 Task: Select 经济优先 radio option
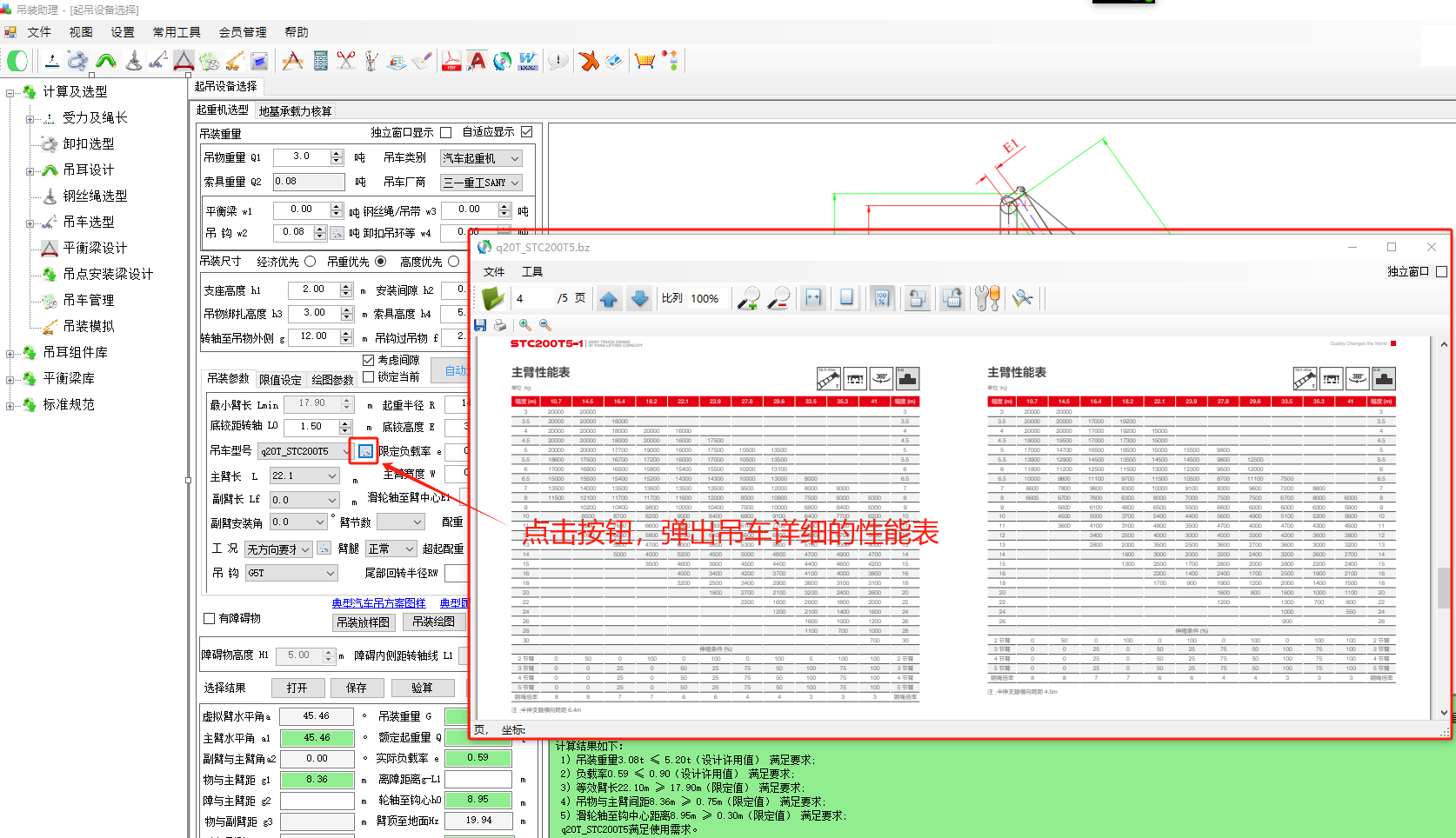pos(310,262)
